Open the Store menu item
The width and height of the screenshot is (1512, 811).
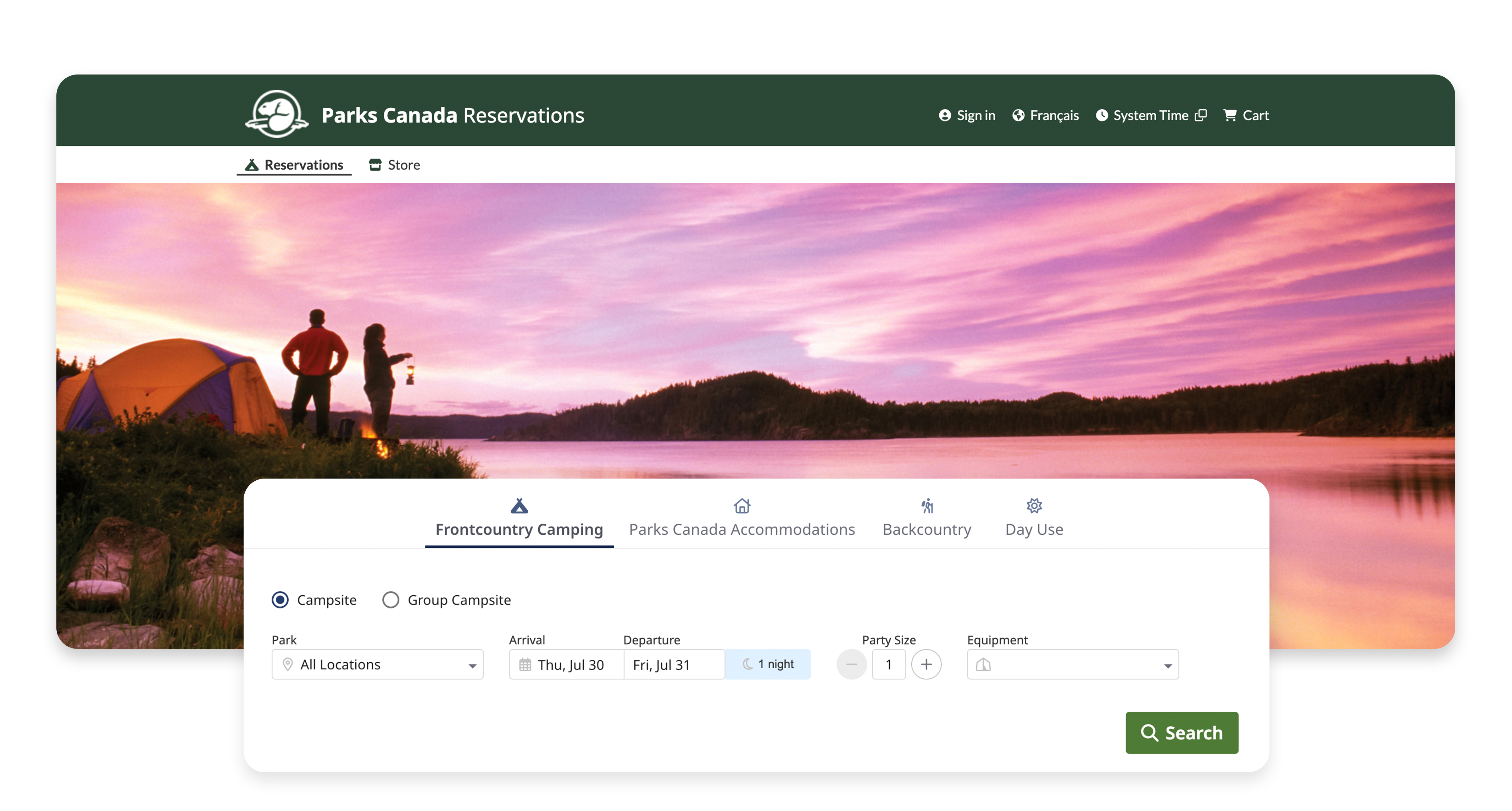(394, 165)
